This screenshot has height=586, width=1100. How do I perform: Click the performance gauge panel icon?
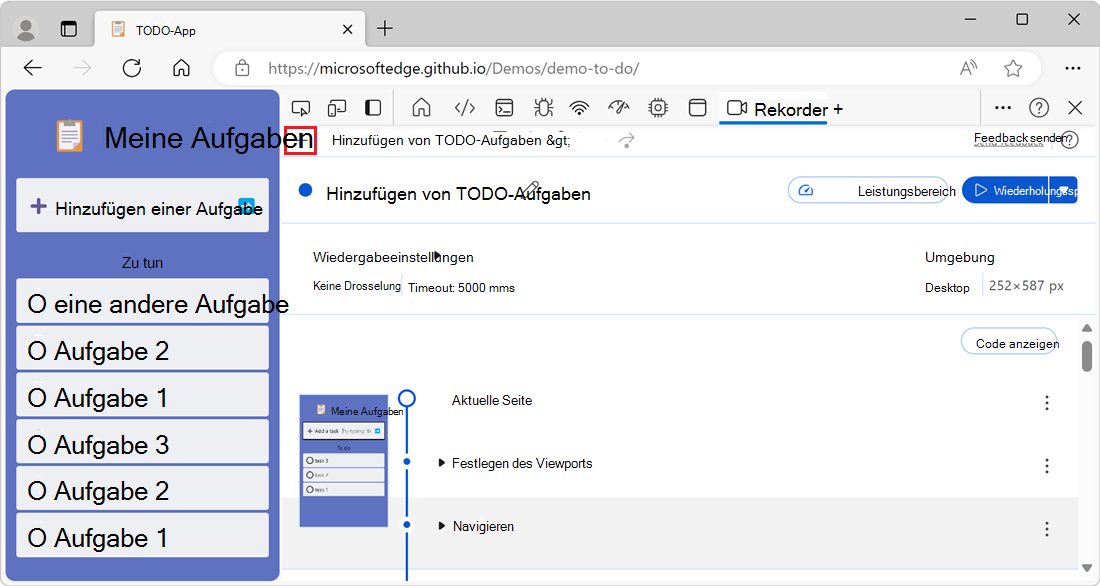618,107
